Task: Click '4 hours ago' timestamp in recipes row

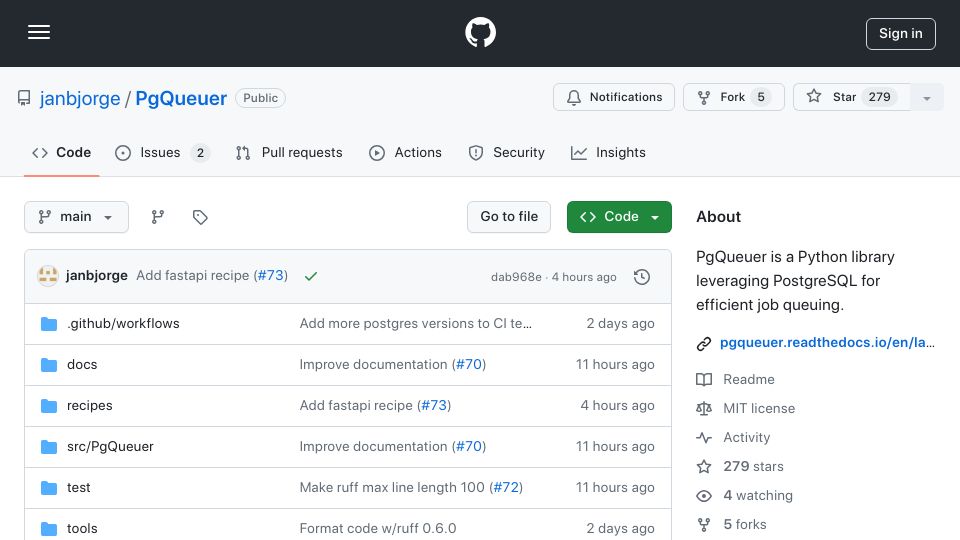Action: coord(617,405)
